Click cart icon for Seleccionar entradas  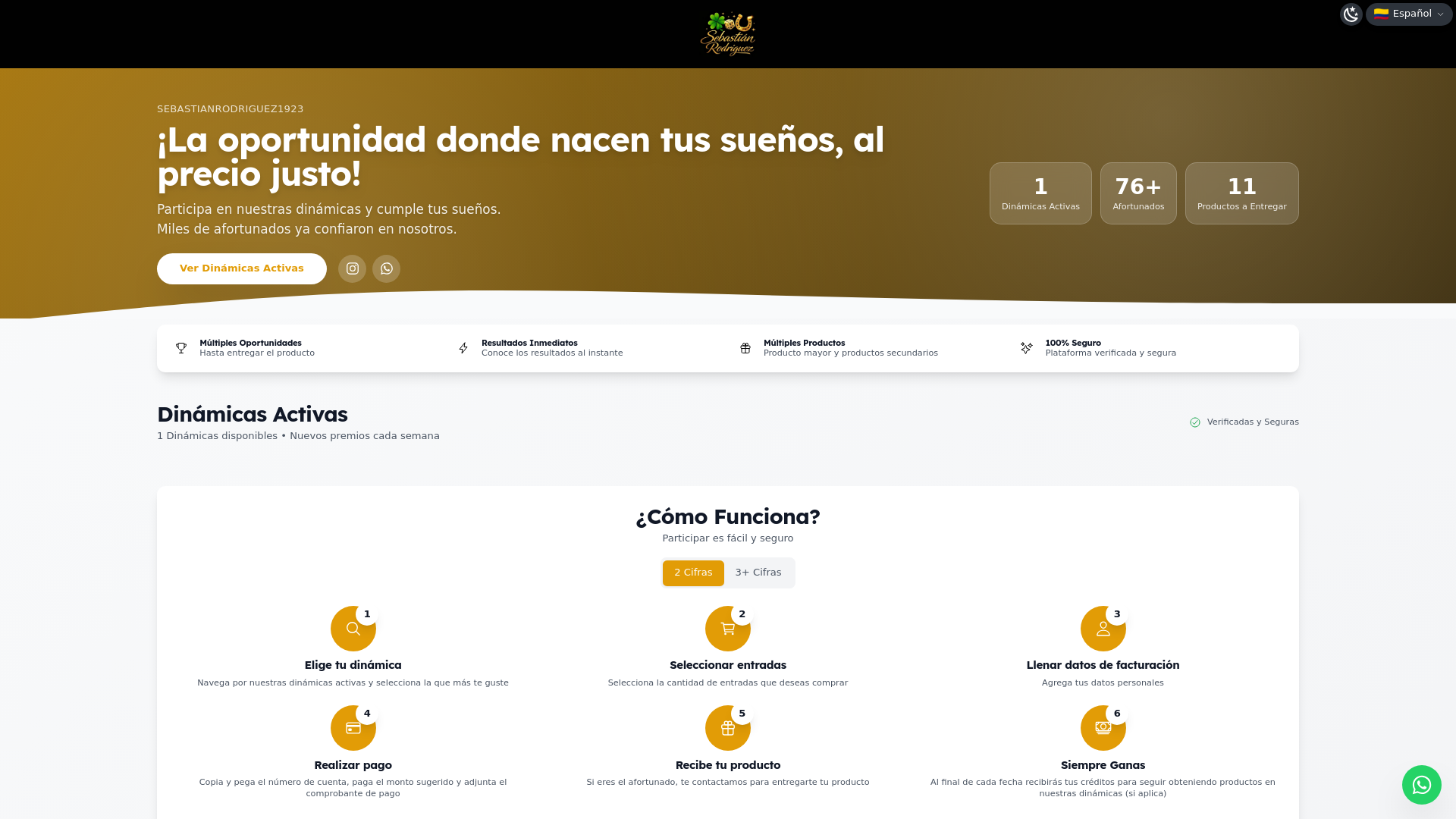tap(728, 629)
